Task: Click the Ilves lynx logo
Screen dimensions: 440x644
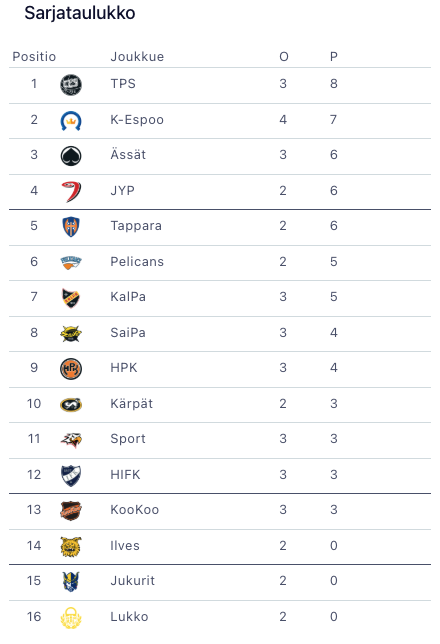Action: (71, 547)
